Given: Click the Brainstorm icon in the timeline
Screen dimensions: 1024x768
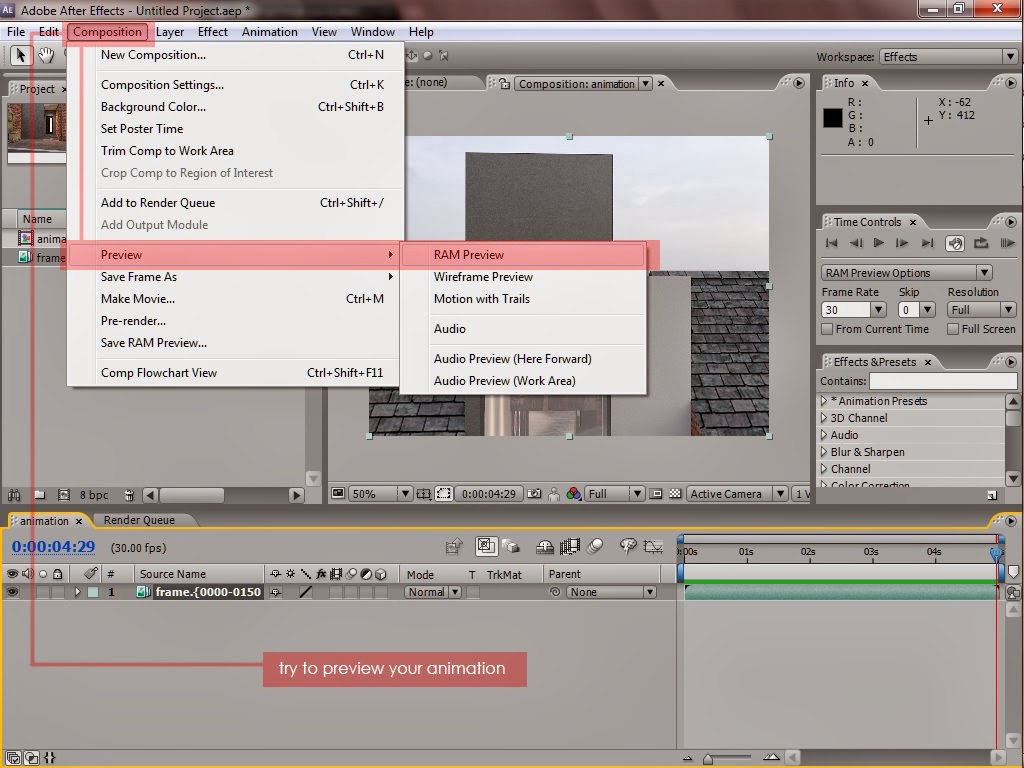Looking at the screenshot, I should click(628, 545).
